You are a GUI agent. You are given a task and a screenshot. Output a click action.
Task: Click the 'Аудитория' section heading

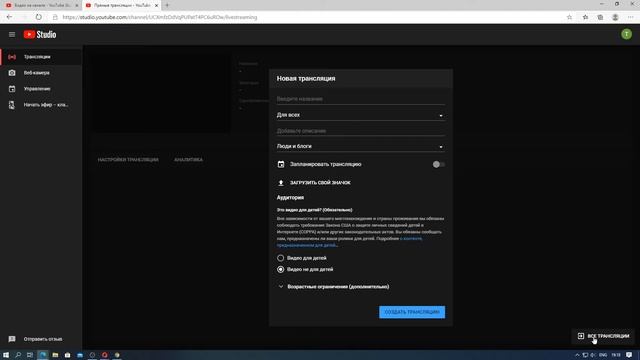pyautogui.click(x=290, y=198)
